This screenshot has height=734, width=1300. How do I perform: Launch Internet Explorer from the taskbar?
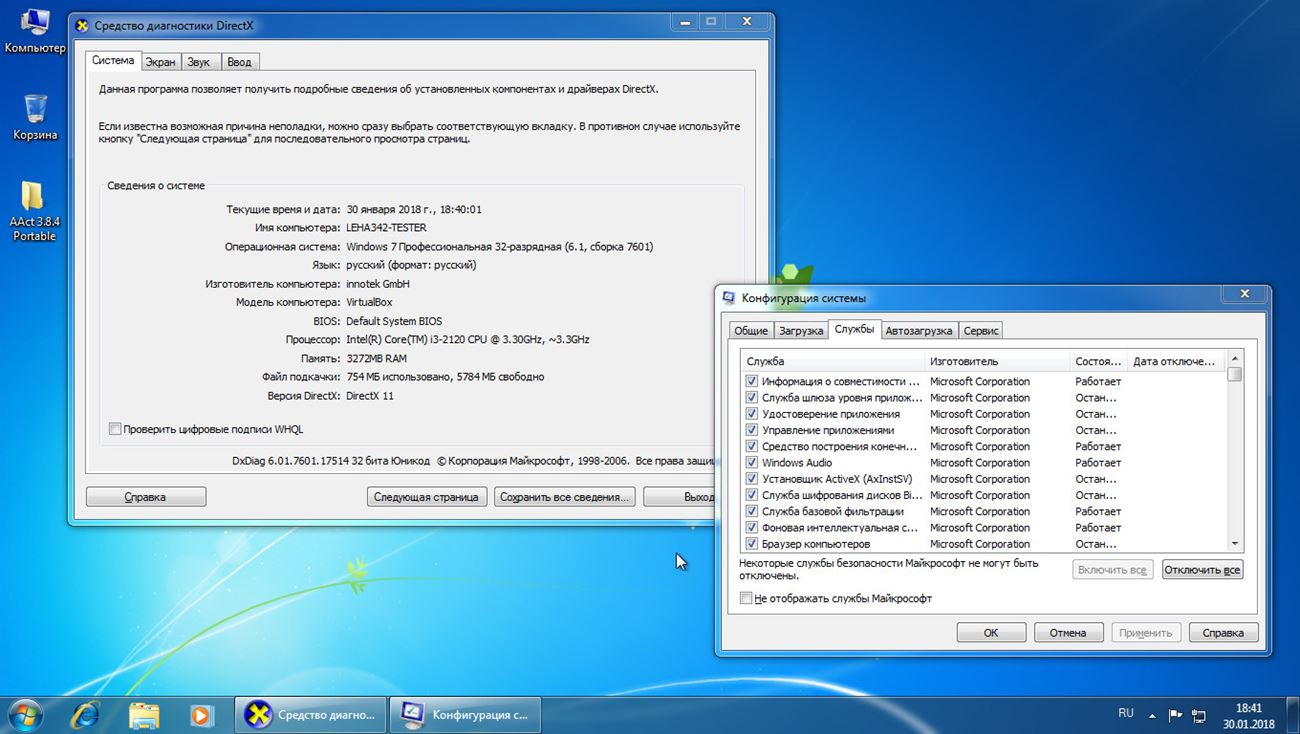(x=87, y=714)
